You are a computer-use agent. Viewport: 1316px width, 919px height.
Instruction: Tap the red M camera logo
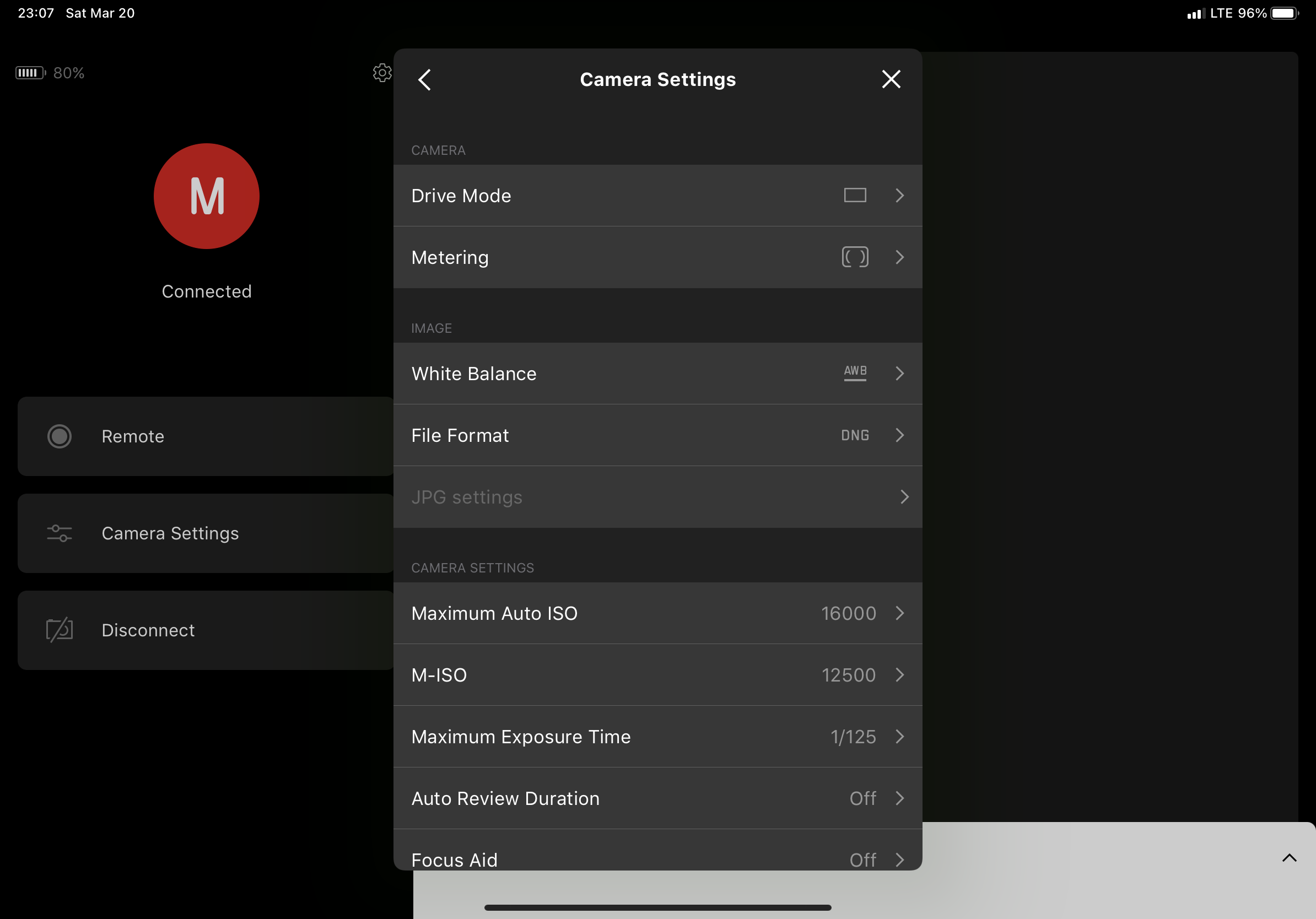(x=206, y=197)
